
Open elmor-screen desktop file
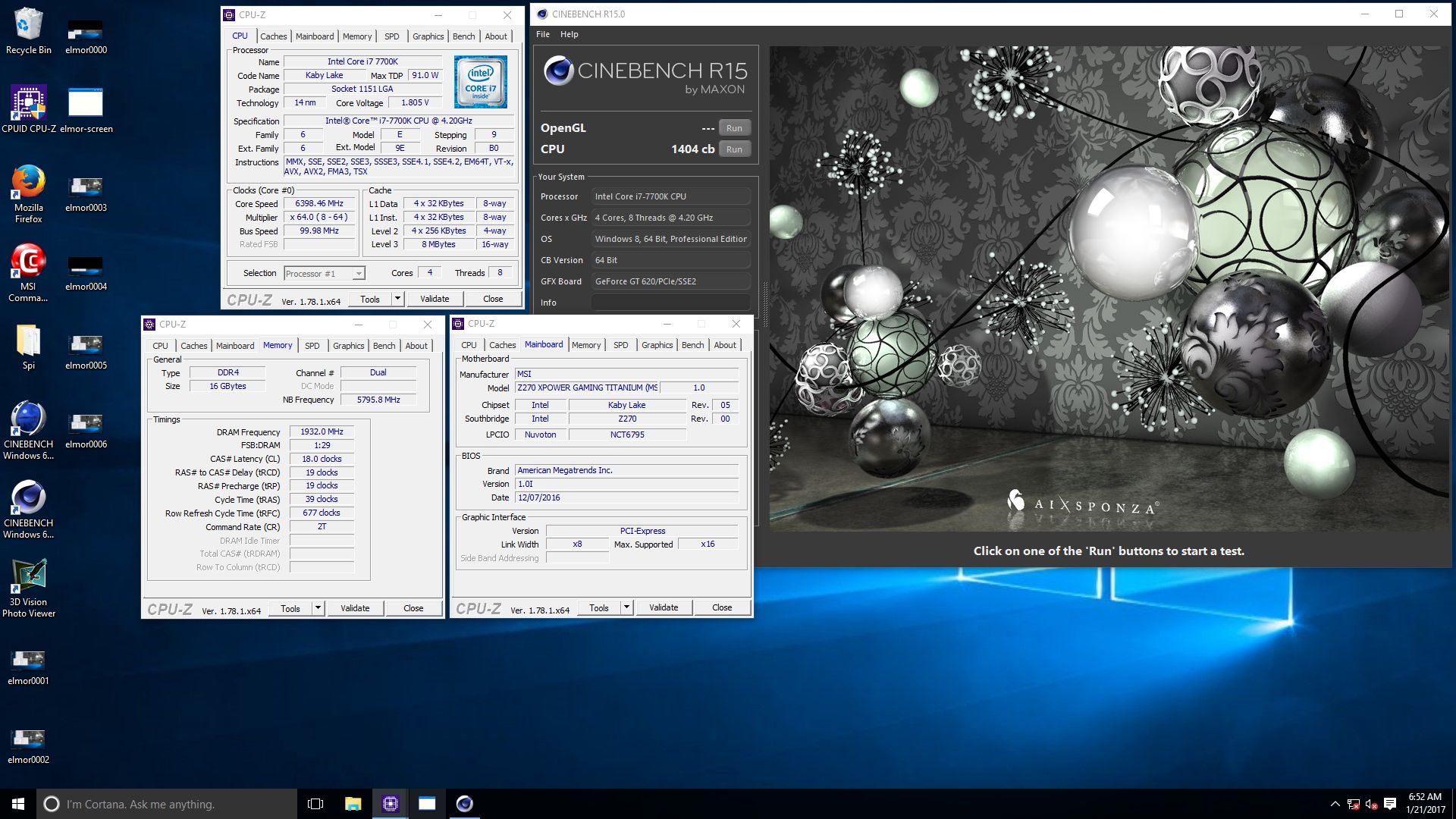(86, 110)
